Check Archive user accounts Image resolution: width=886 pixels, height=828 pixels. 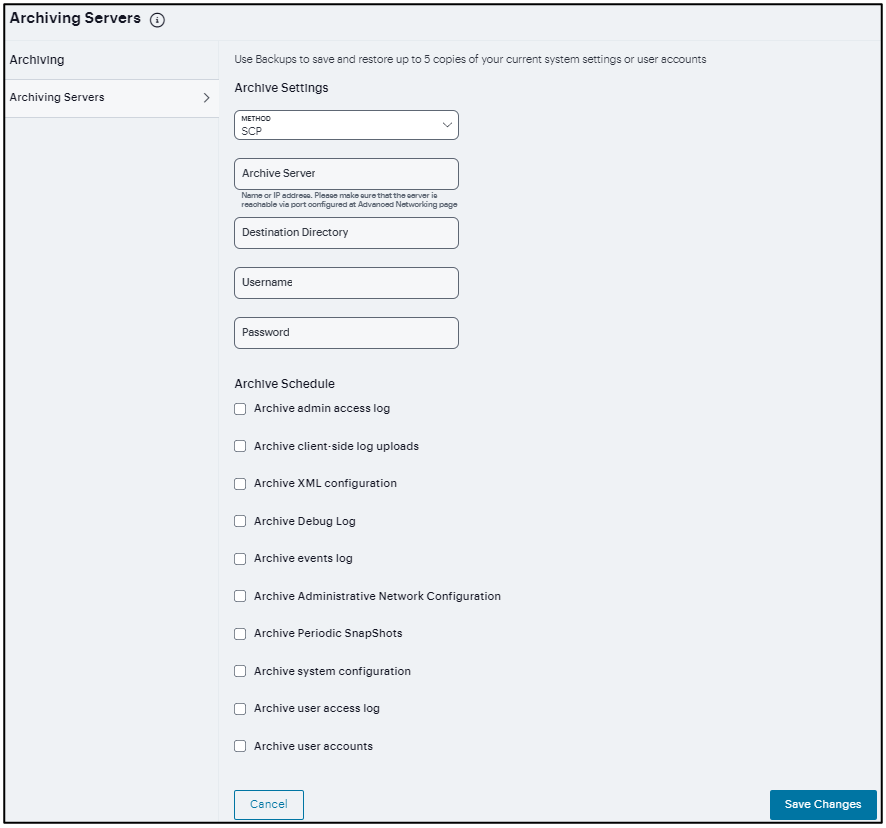tap(240, 745)
